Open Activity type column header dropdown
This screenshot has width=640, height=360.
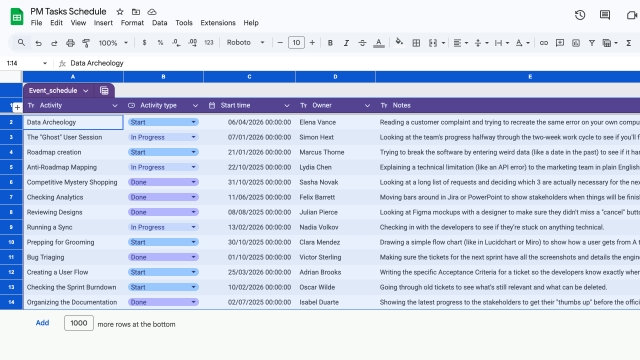(x=195, y=106)
